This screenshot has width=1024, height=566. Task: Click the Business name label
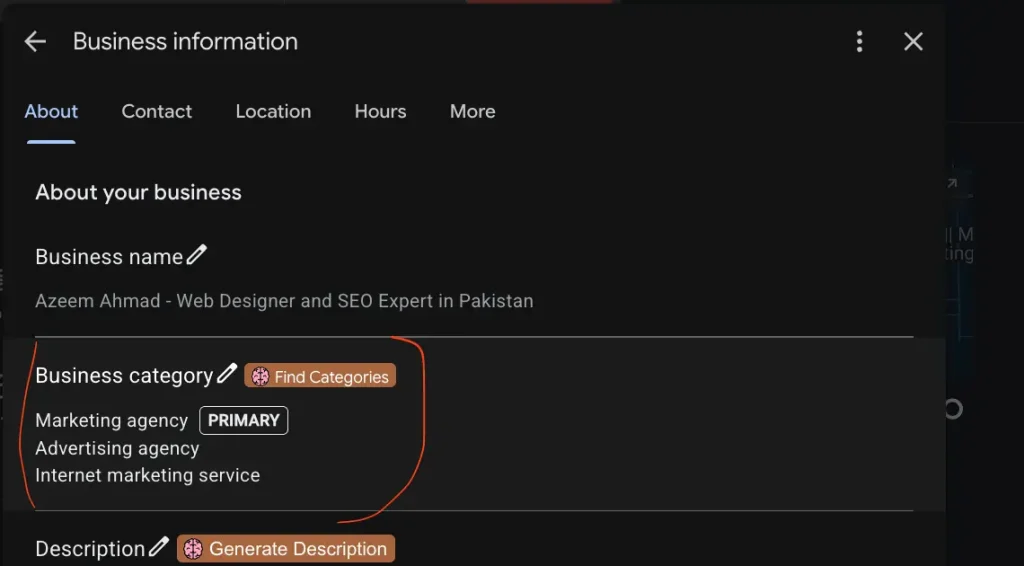109,257
